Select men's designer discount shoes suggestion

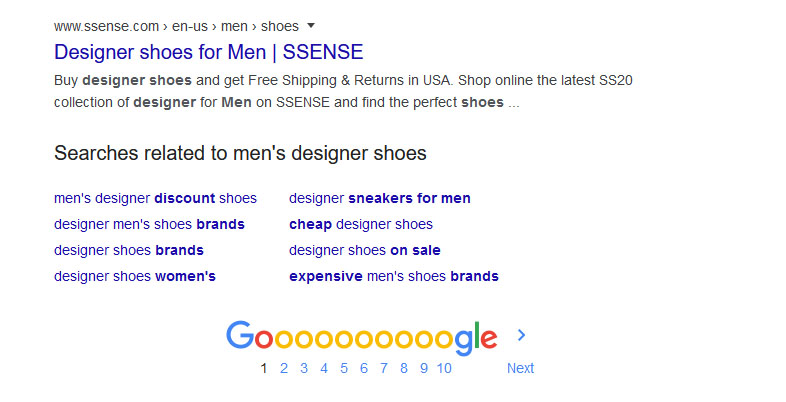(155, 198)
